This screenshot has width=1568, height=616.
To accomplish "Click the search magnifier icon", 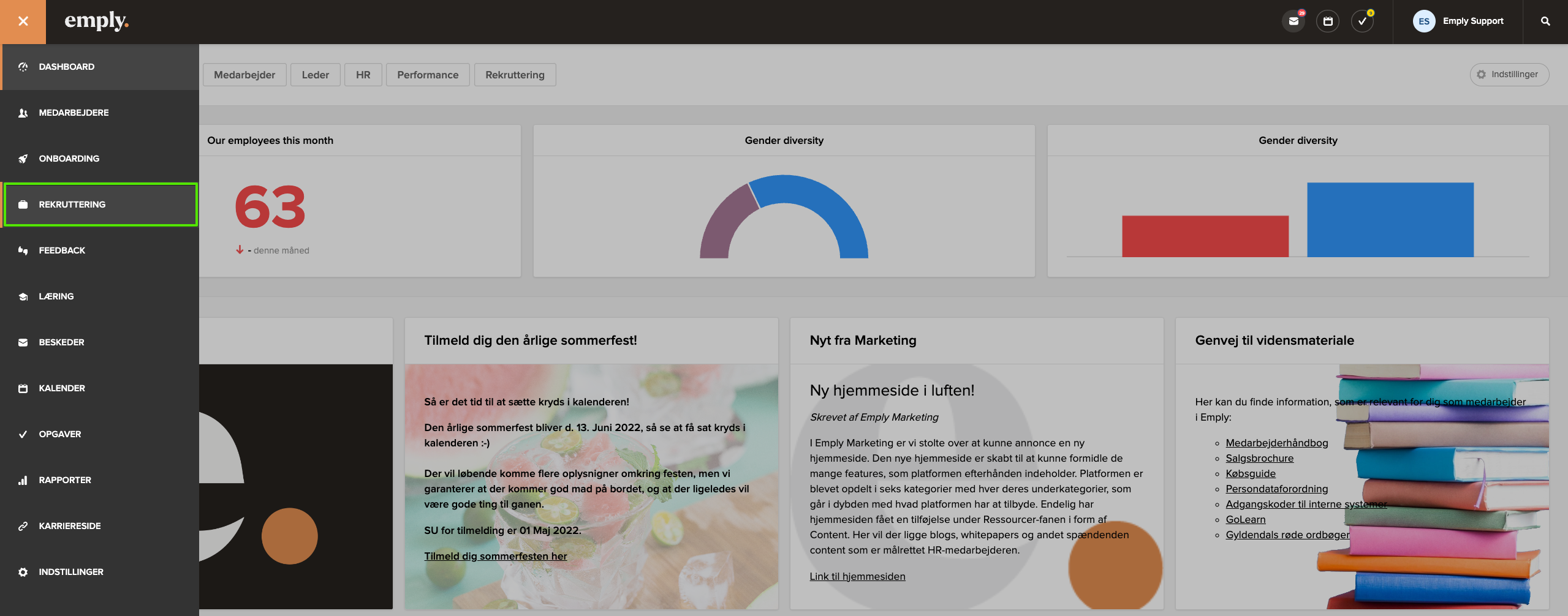I will tap(1545, 21).
